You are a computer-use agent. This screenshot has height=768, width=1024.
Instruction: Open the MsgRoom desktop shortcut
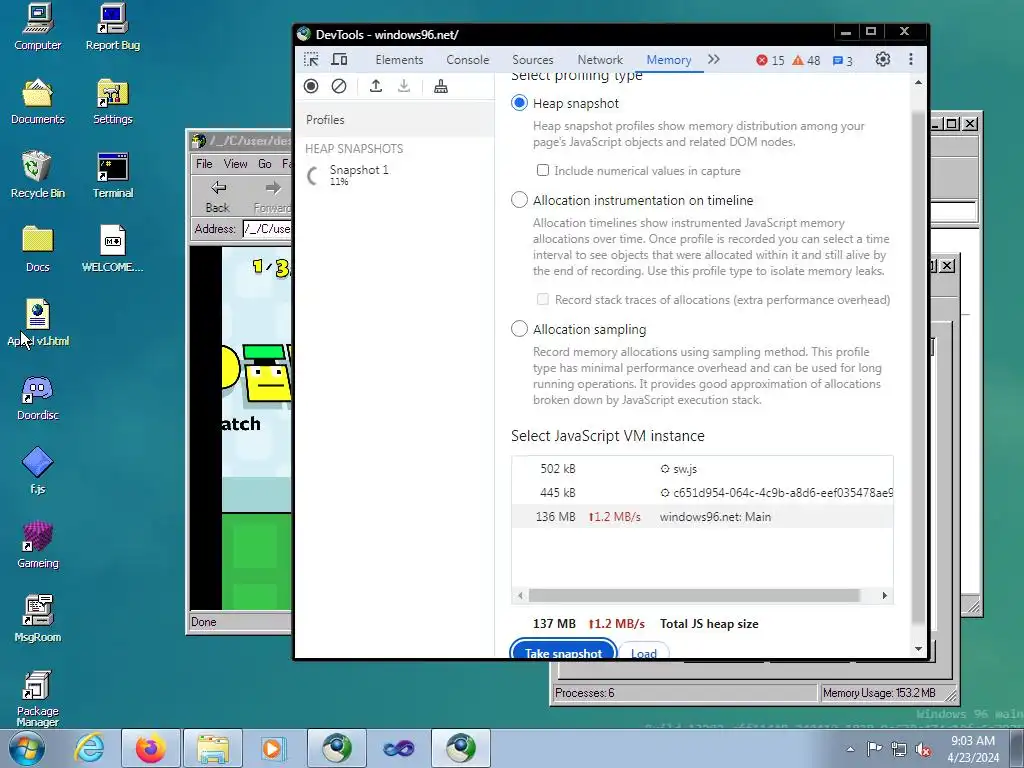click(x=37, y=619)
